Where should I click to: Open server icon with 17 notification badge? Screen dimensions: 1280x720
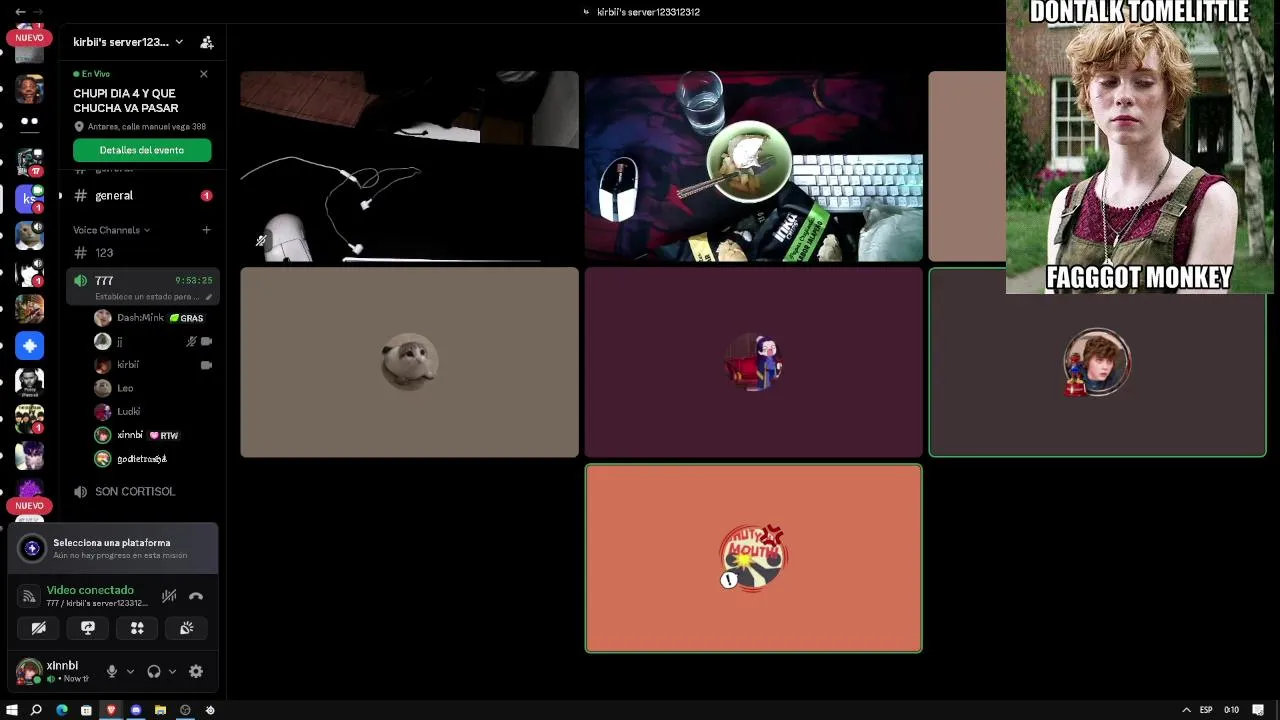pyautogui.click(x=29, y=162)
